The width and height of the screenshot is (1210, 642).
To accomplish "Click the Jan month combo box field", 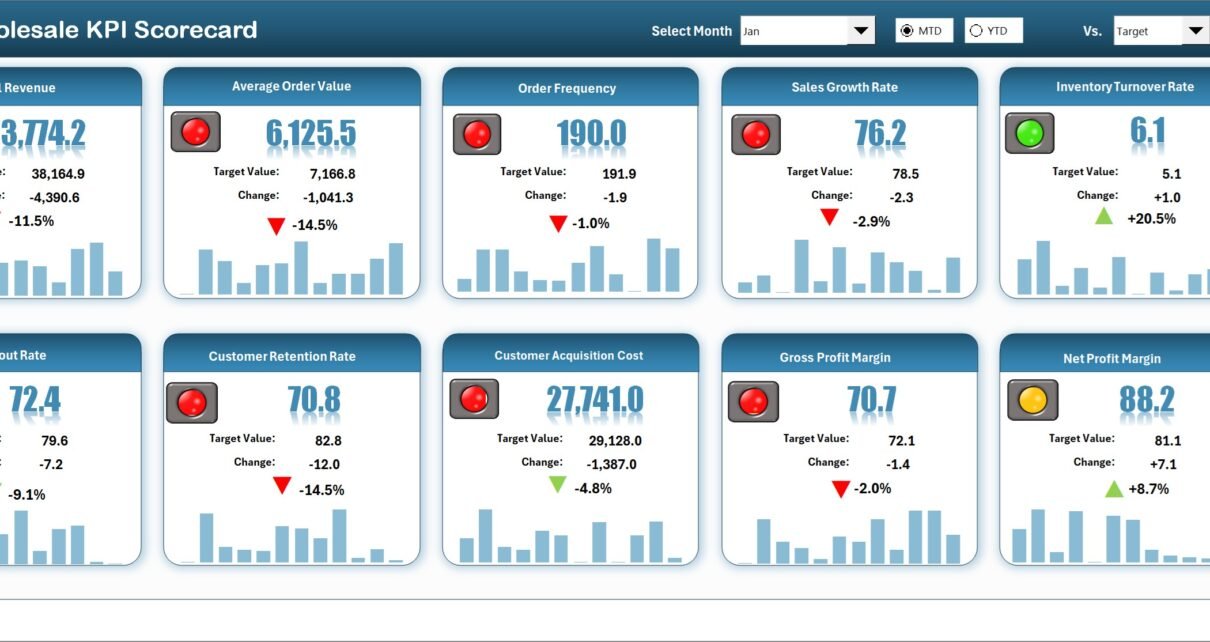I will [x=794, y=31].
